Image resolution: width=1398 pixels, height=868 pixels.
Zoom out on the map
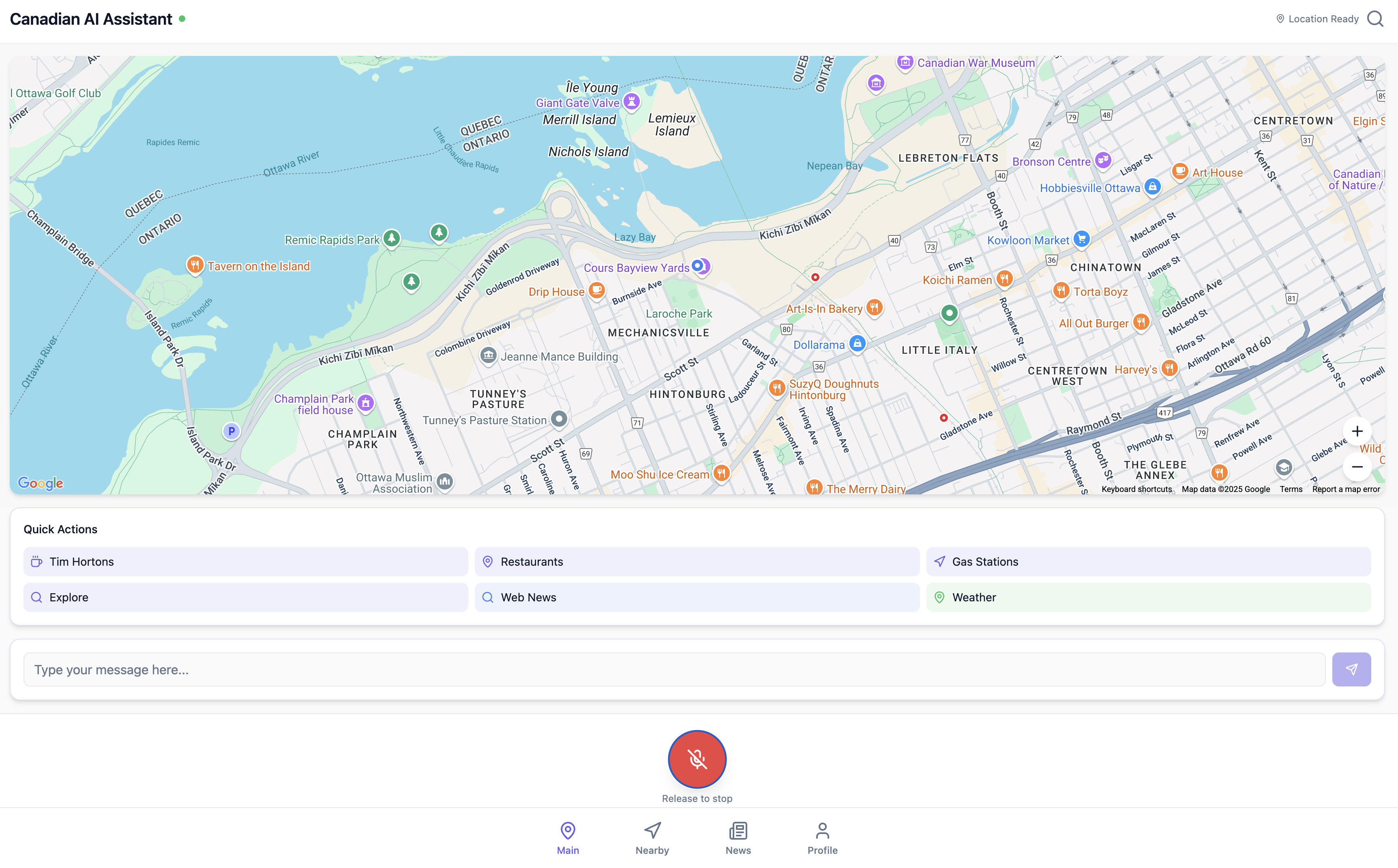tap(1357, 467)
